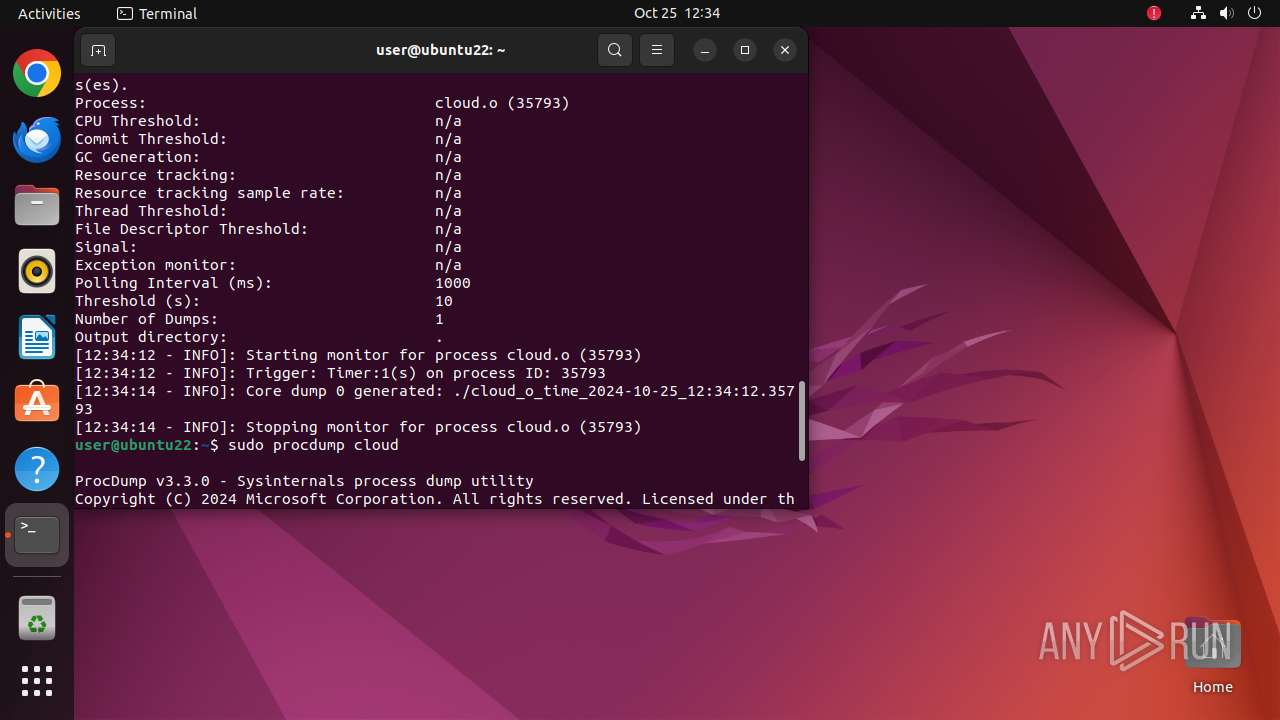Open the terminal hamburger menu
The width and height of the screenshot is (1280, 720).
657,50
